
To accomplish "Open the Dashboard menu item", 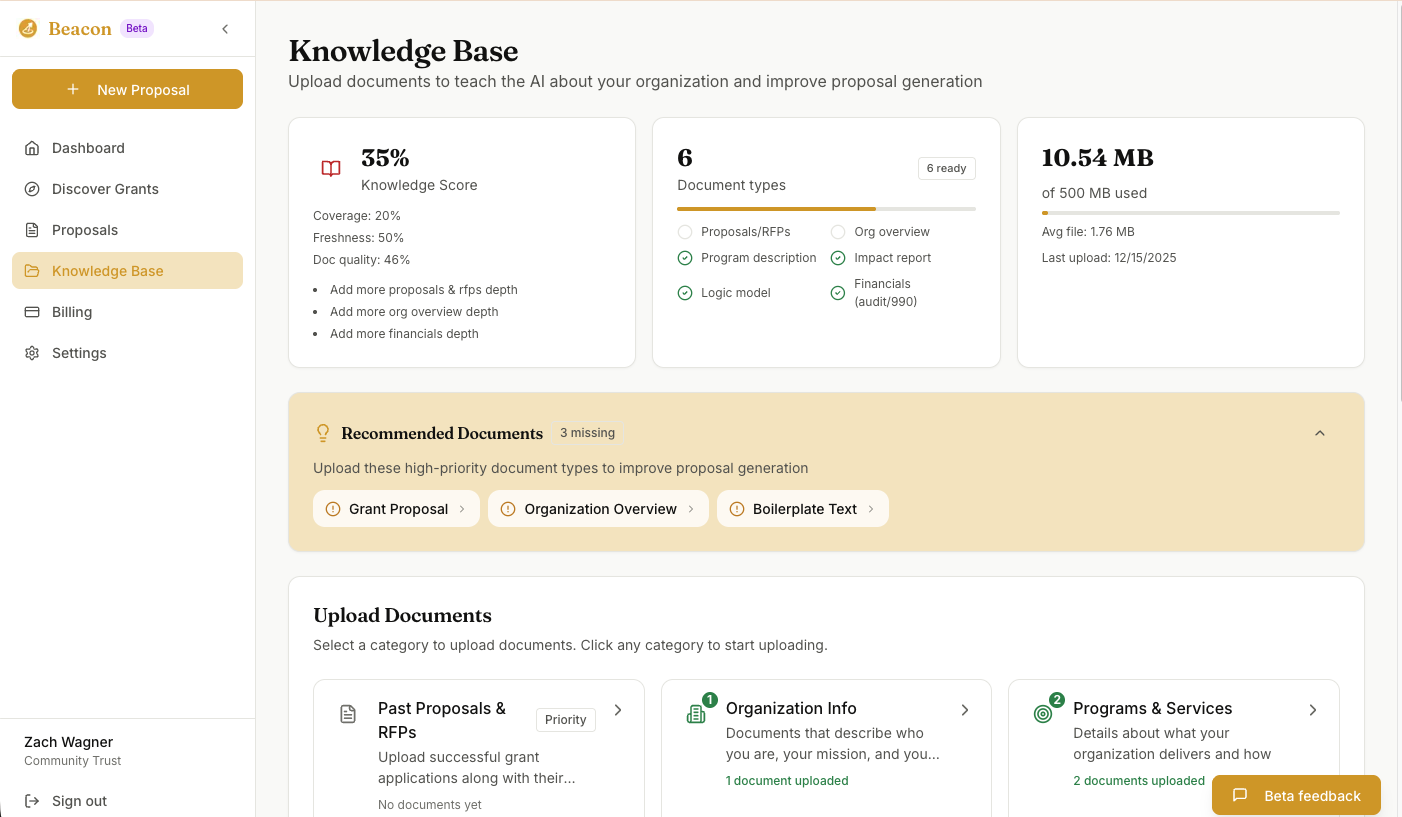I will [88, 148].
